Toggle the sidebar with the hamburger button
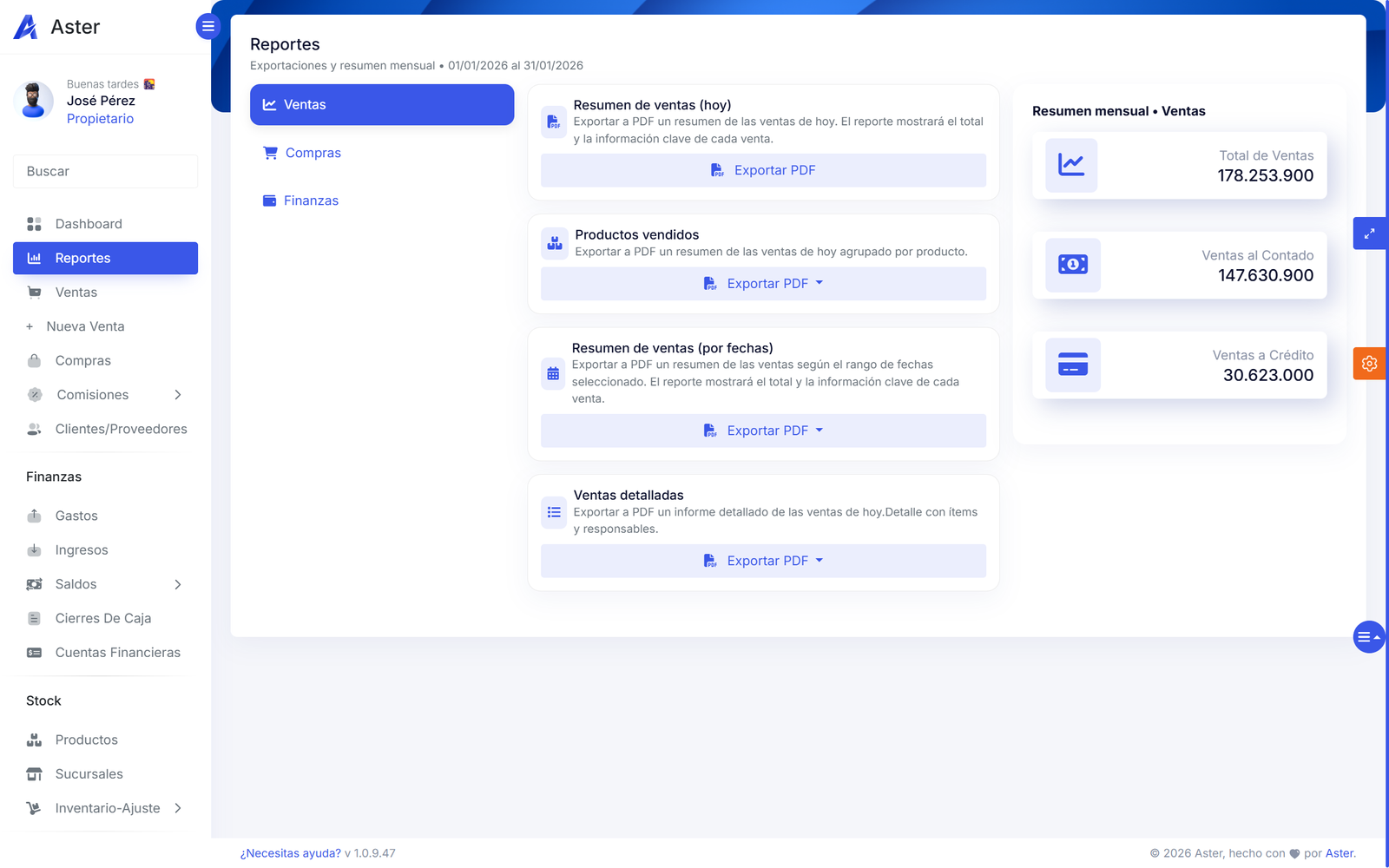Image resolution: width=1389 pixels, height=868 pixels. [x=207, y=27]
